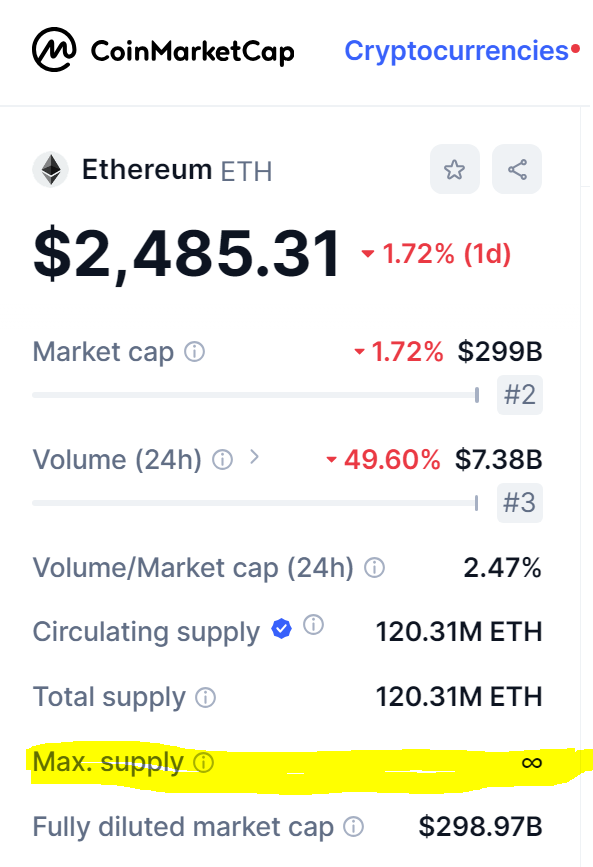Image resolution: width=593 pixels, height=867 pixels.
Task: Click the 1.72% (1d) price change indicator
Action: point(436,254)
